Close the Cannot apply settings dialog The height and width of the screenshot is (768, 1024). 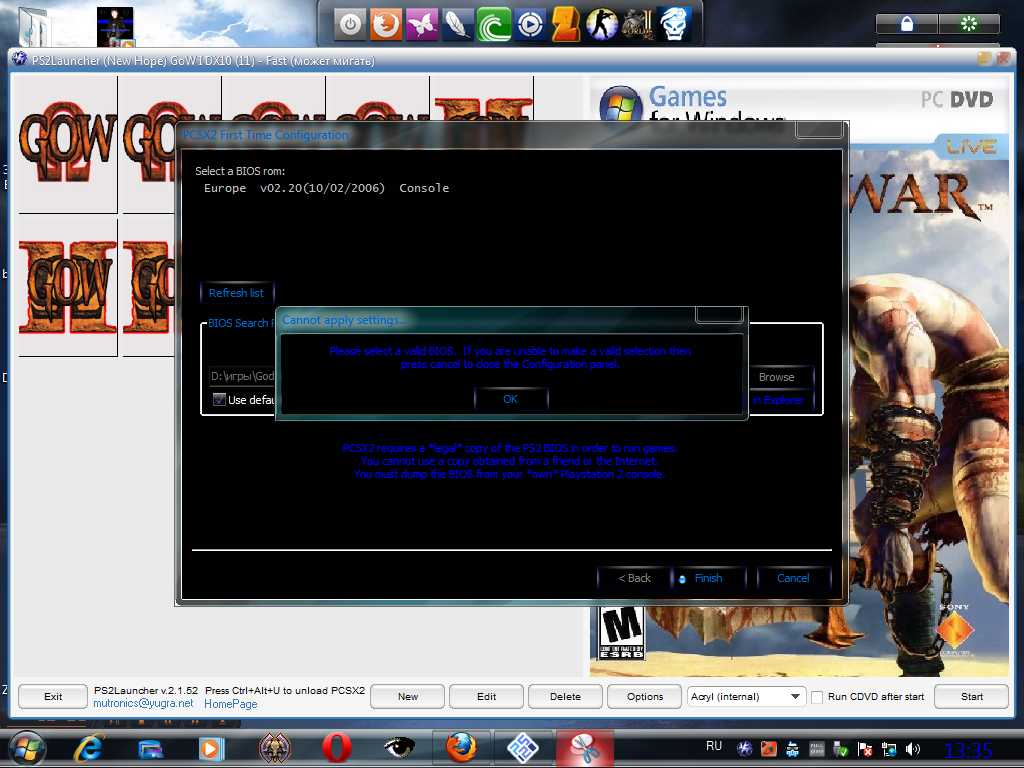click(719, 315)
